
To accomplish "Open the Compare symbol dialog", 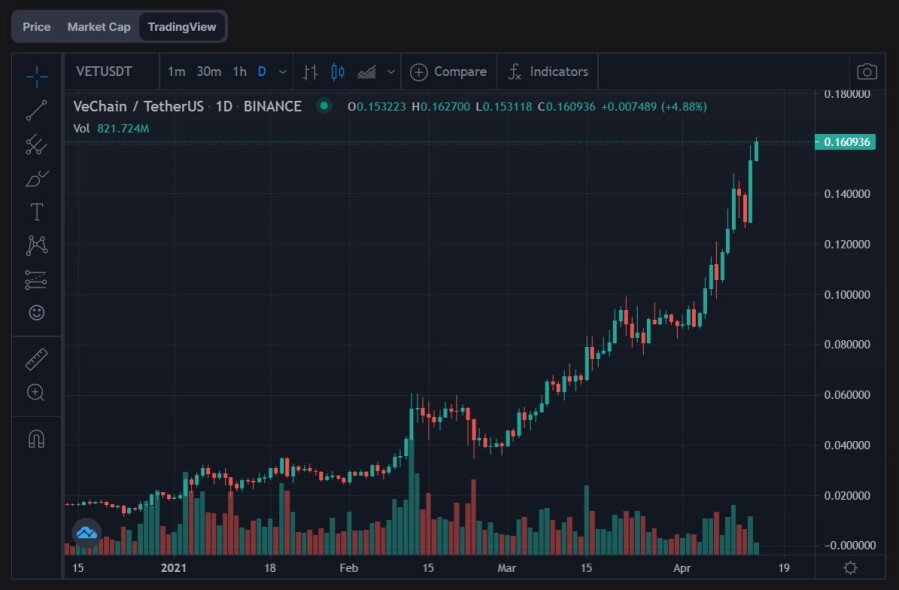I will [x=449, y=71].
